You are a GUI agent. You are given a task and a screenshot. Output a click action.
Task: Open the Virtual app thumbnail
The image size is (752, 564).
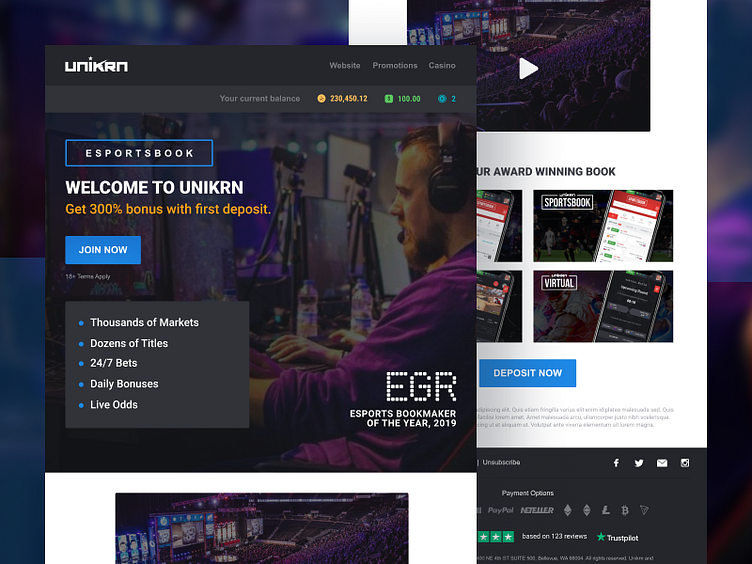pyautogui.click(x=603, y=306)
